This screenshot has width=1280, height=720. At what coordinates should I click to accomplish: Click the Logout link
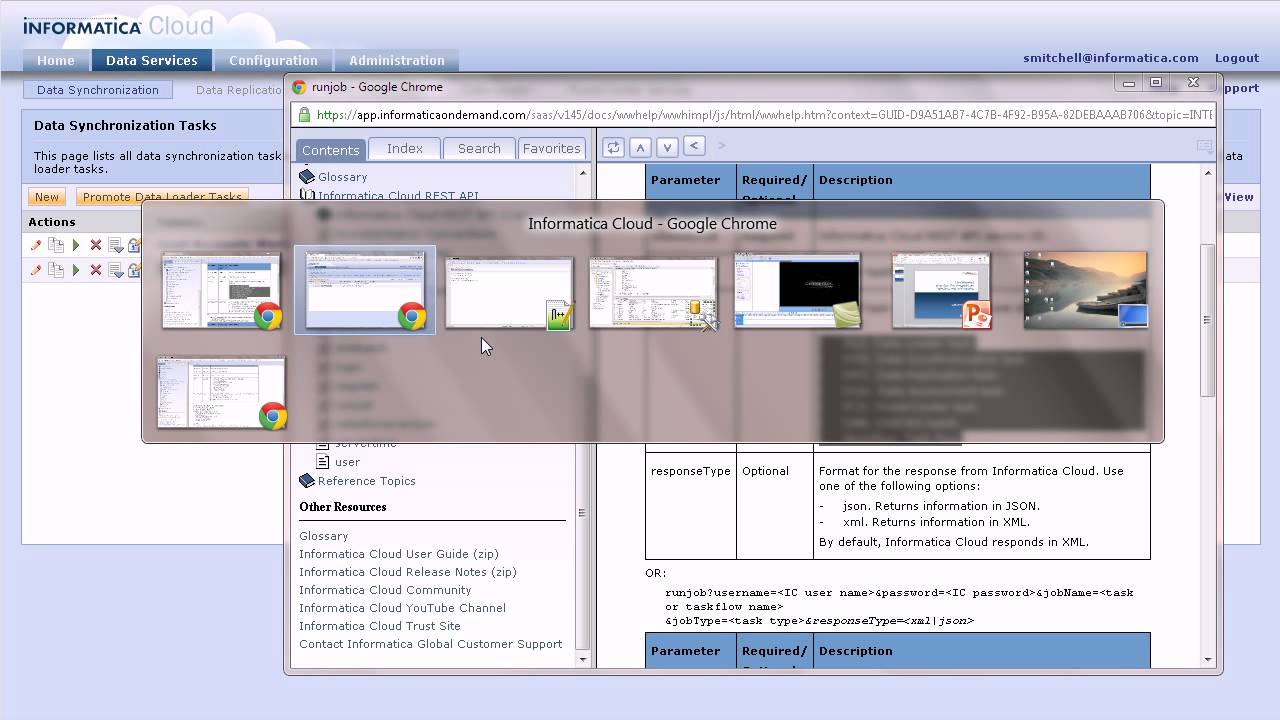(x=1237, y=58)
